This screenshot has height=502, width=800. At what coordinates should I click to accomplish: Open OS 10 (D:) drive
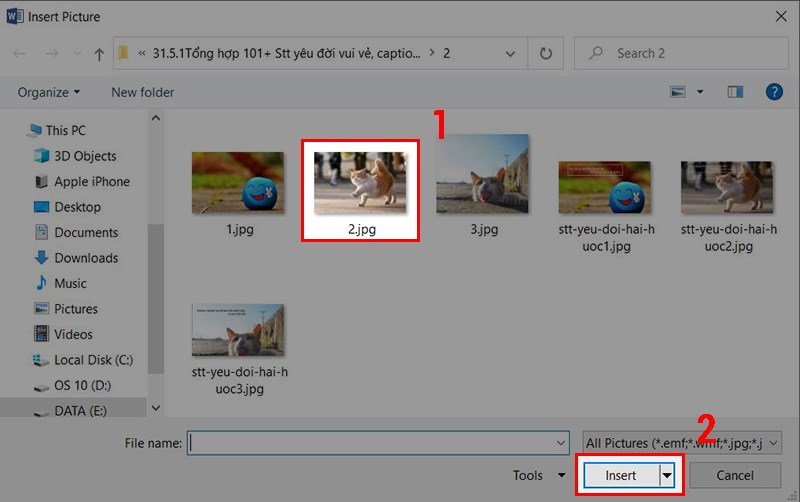(83, 386)
